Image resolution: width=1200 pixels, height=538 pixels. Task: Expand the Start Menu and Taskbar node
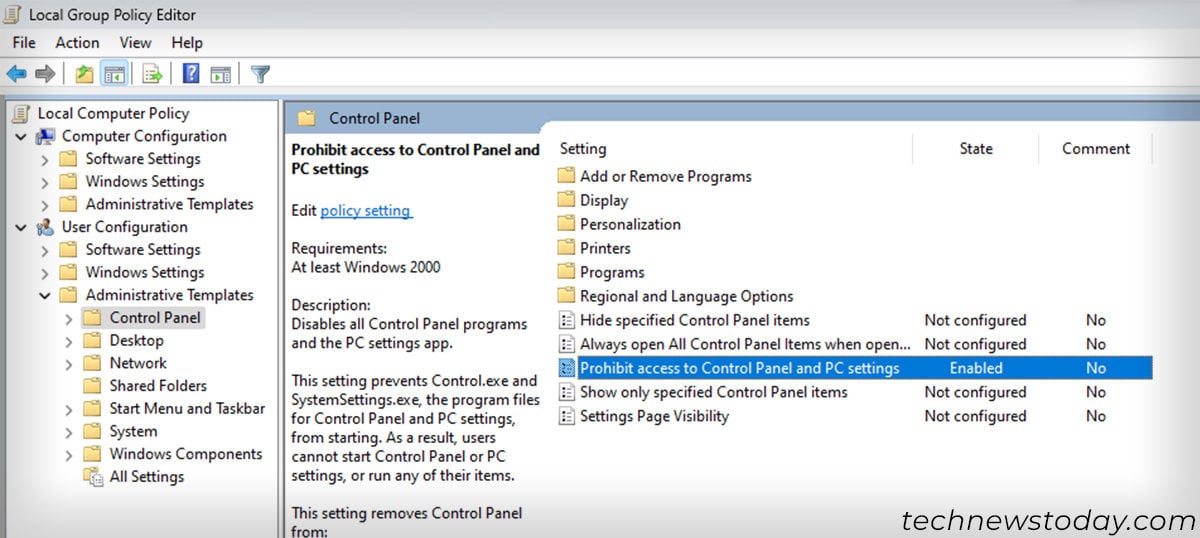[68, 409]
